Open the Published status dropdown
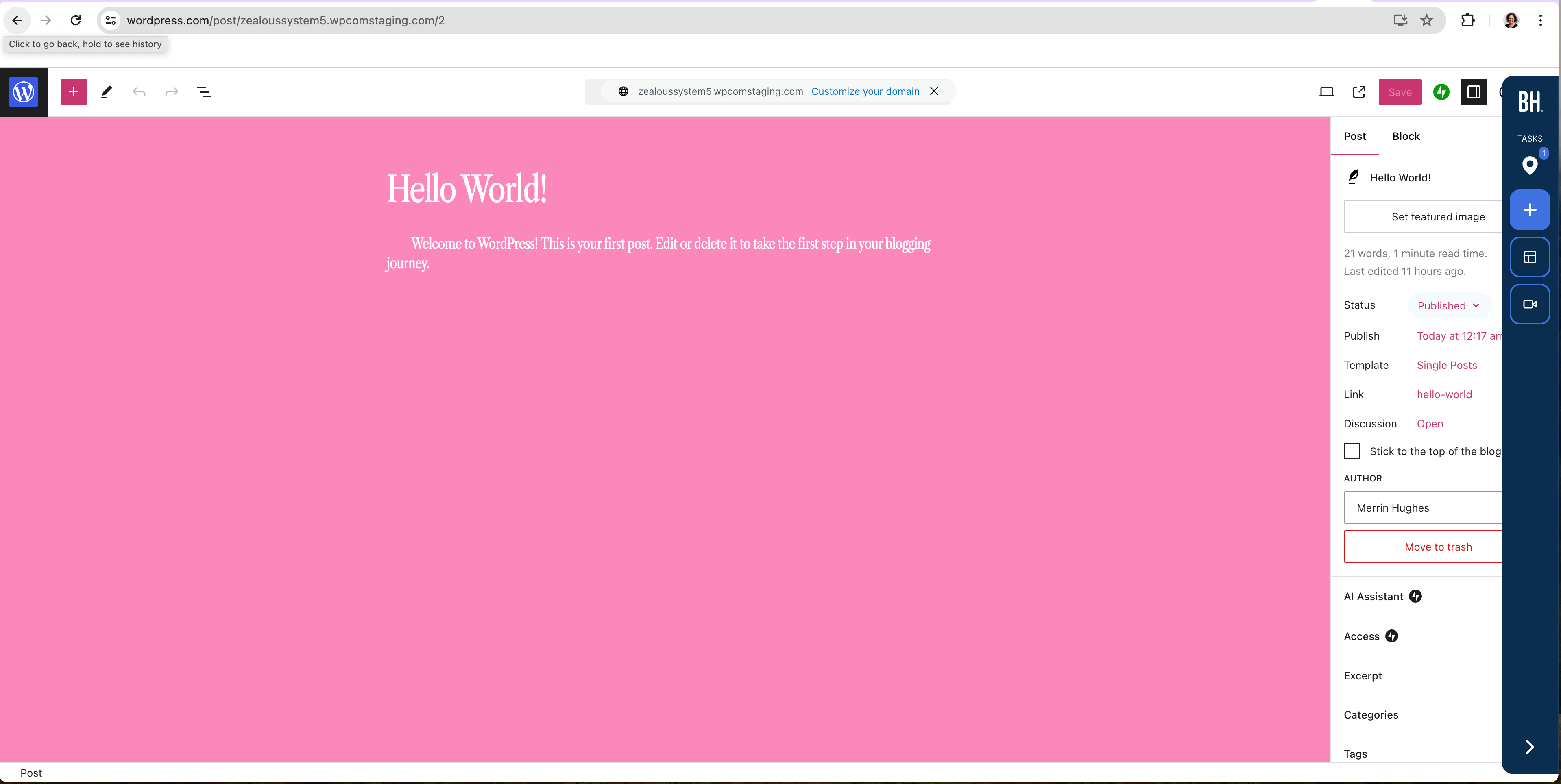The height and width of the screenshot is (784, 1561). (1449, 305)
